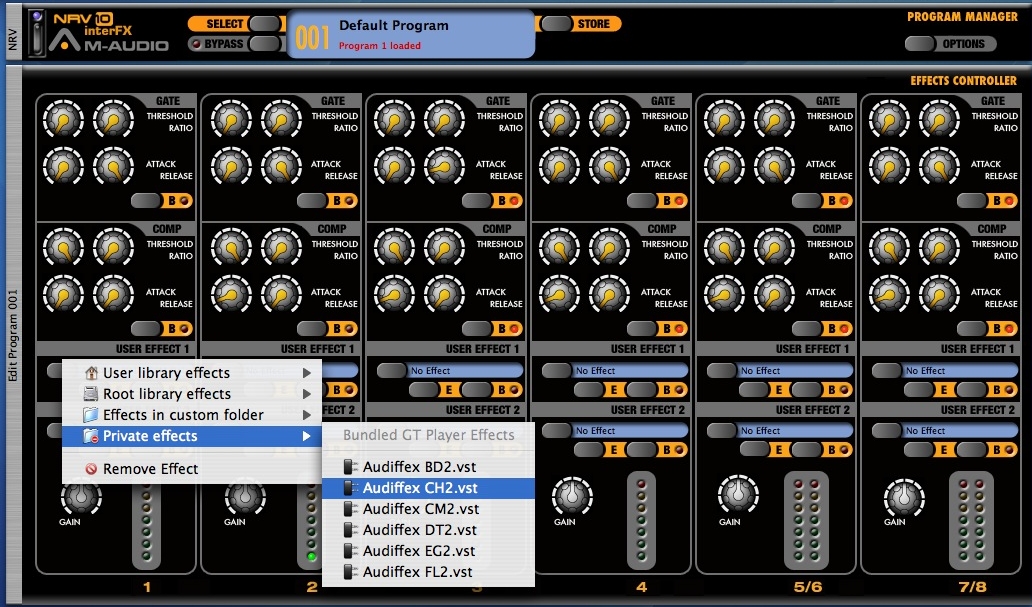Toggle the SELECT switch
This screenshot has width=1032, height=607.
[x=265, y=24]
